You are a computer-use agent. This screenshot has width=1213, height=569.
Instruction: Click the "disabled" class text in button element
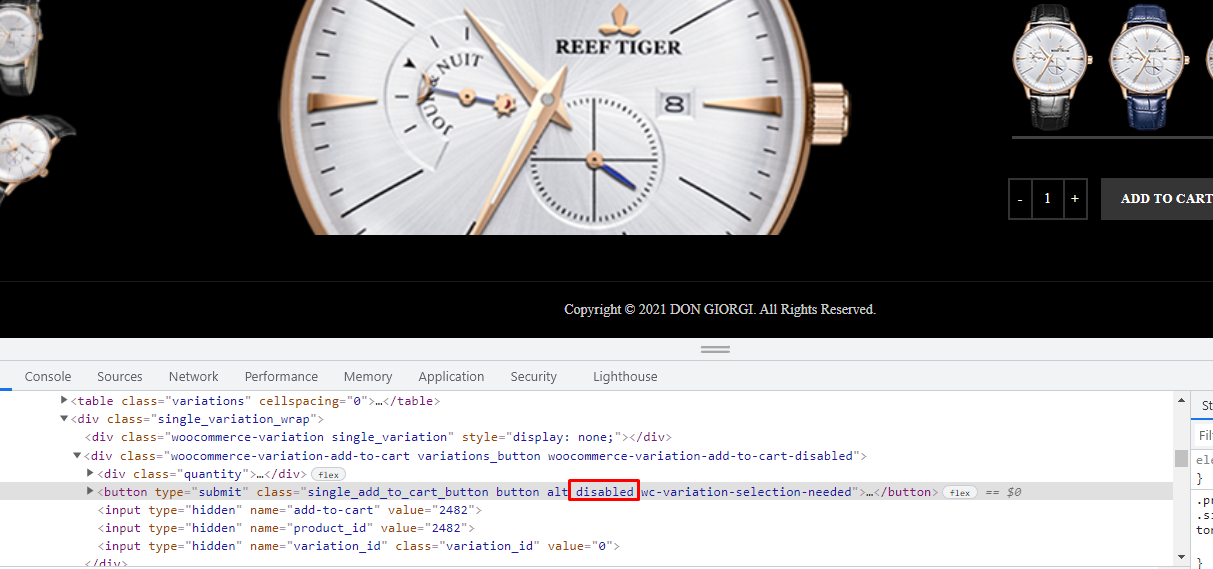point(604,492)
